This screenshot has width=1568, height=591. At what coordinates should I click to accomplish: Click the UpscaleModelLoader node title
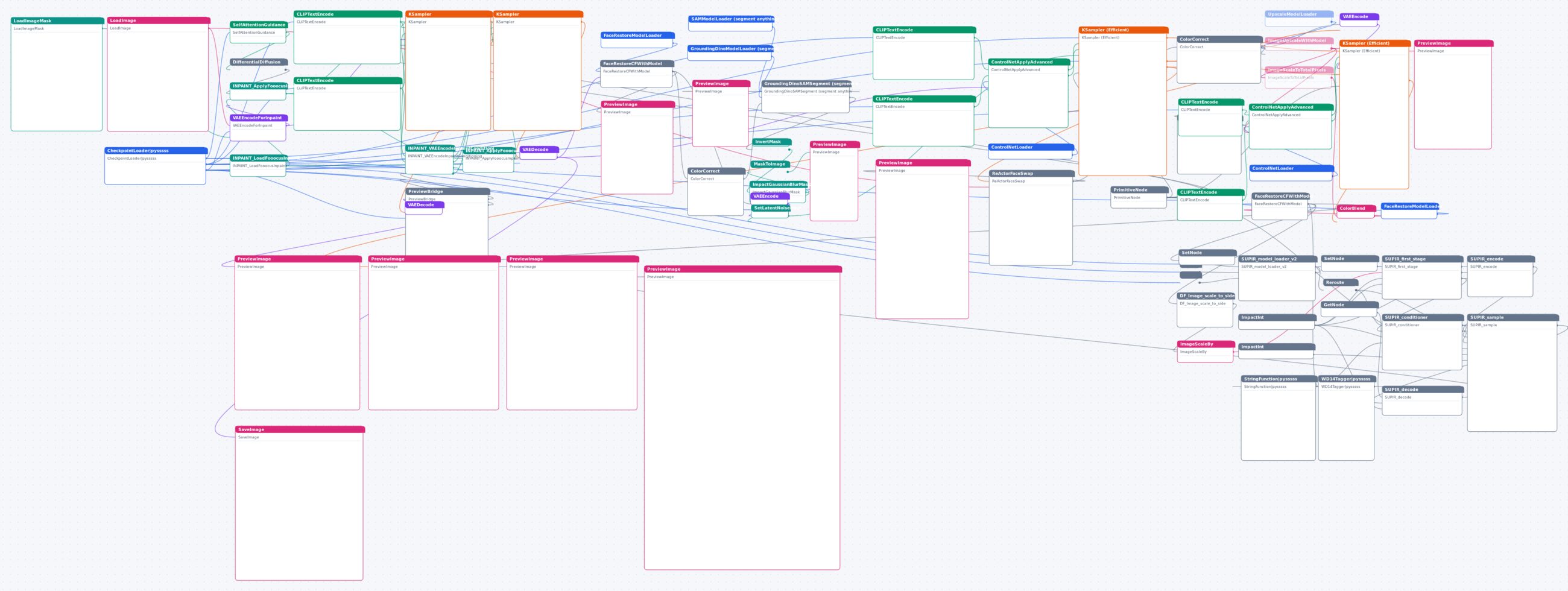(x=1299, y=14)
